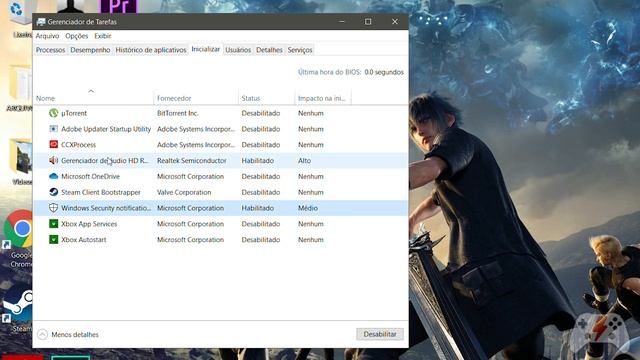Click the Xbox Autostart icon
Screen dimensions: 640x360
click(x=53, y=240)
